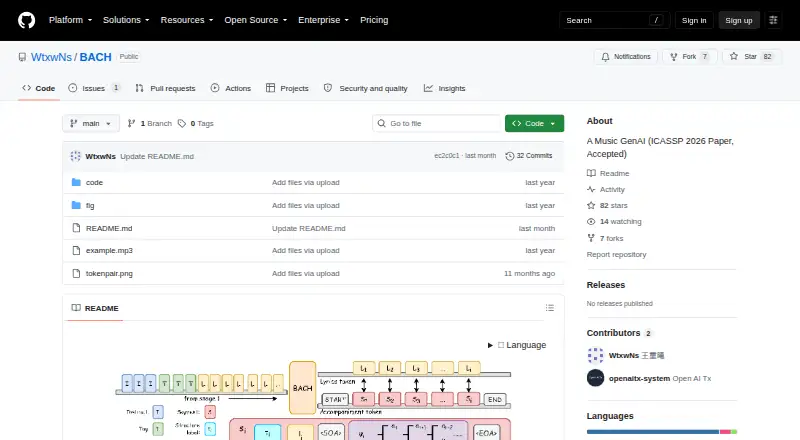Screen dimensions: 800x440
Task: Open the Projects tab
Action: (x=287, y=88)
